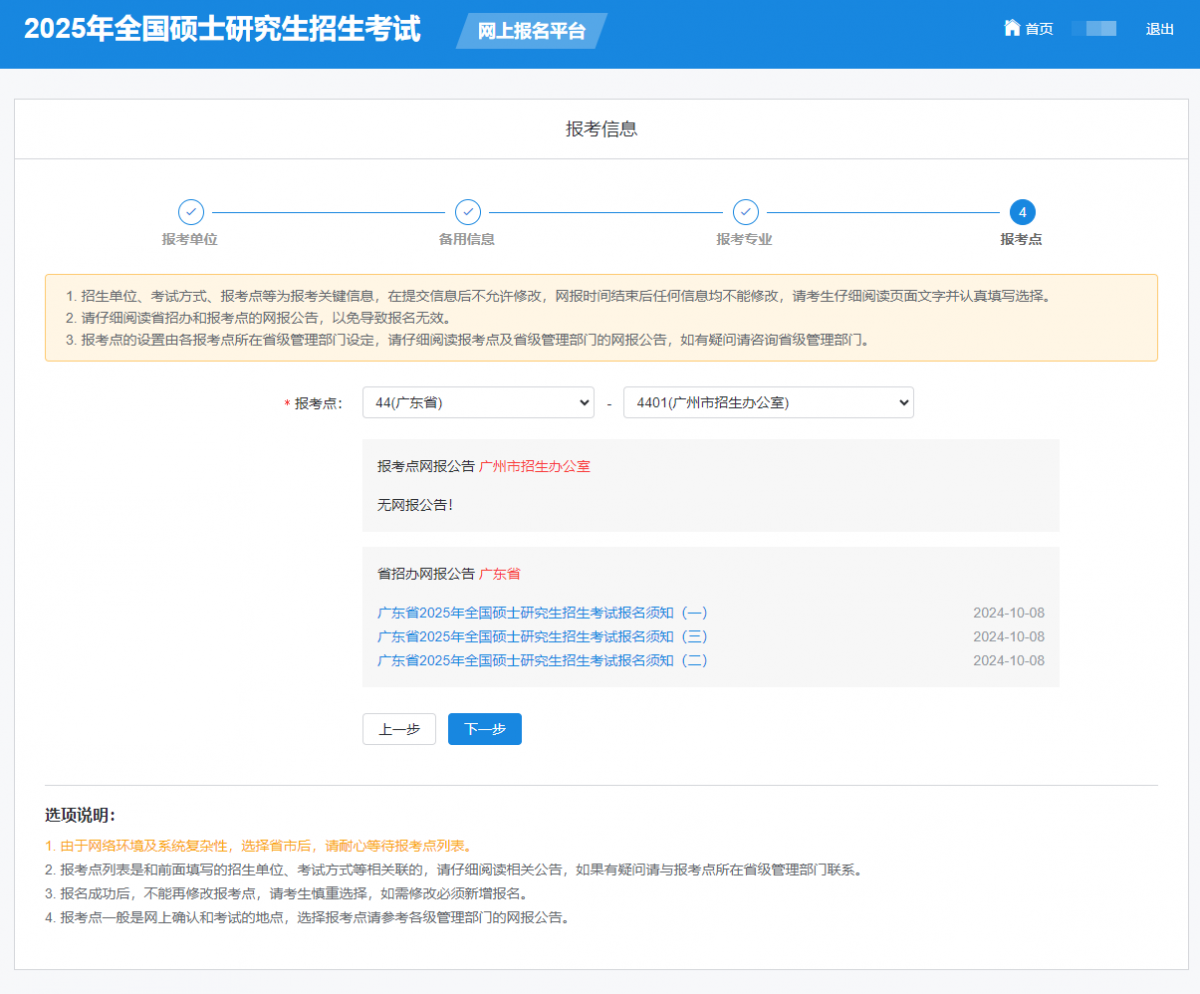1200x994 pixels.
Task: Click the 2025年全国硕士研究生招生考试 site title
Action: click(x=222, y=30)
